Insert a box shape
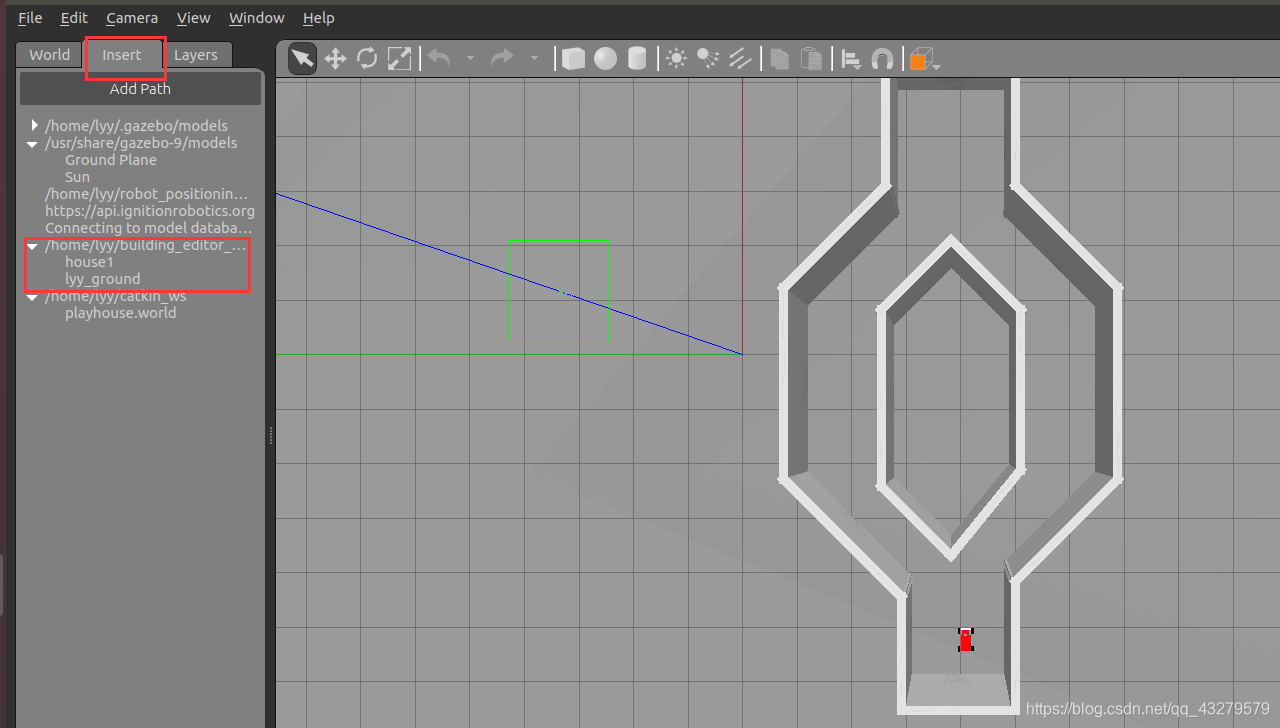1280x728 pixels. point(573,59)
